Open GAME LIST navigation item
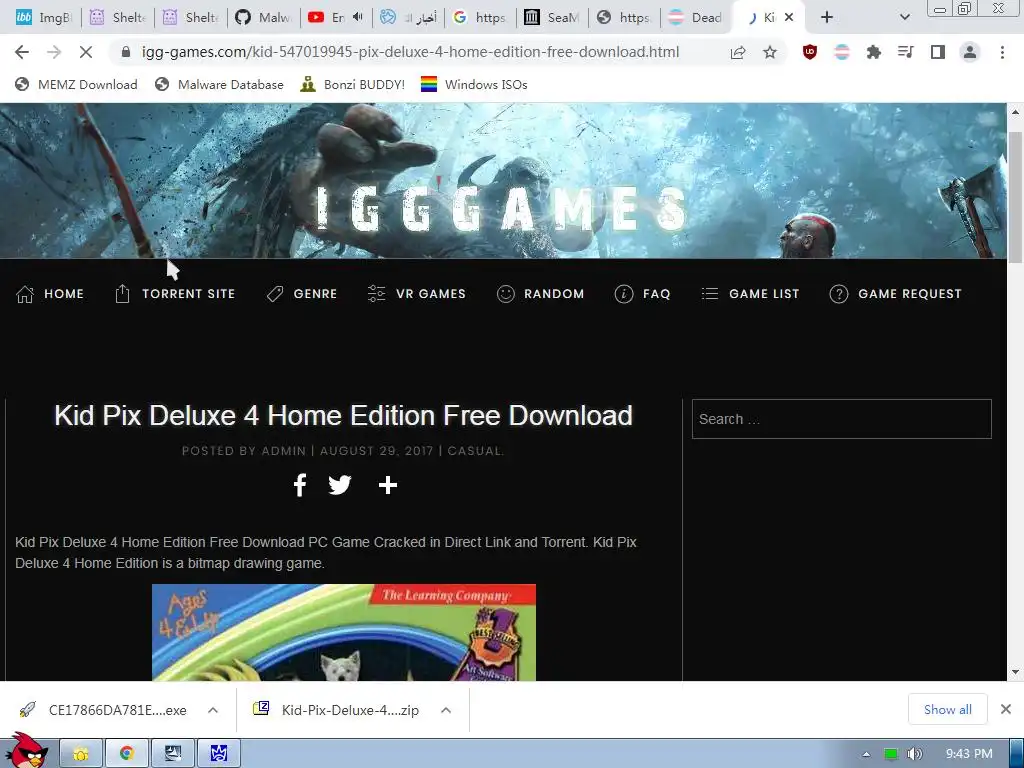 (750, 294)
